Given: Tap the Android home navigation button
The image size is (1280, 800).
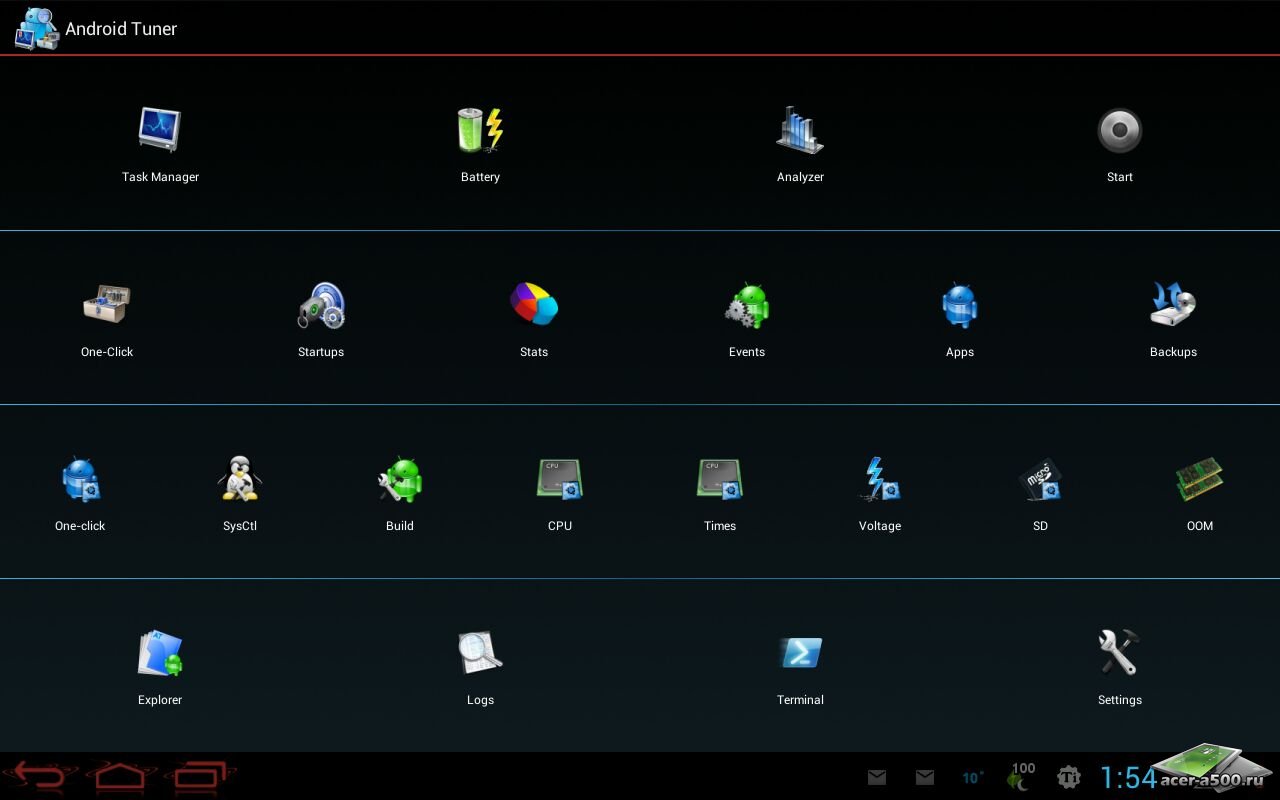Looking at the screenshot, I should pos(121,776).
